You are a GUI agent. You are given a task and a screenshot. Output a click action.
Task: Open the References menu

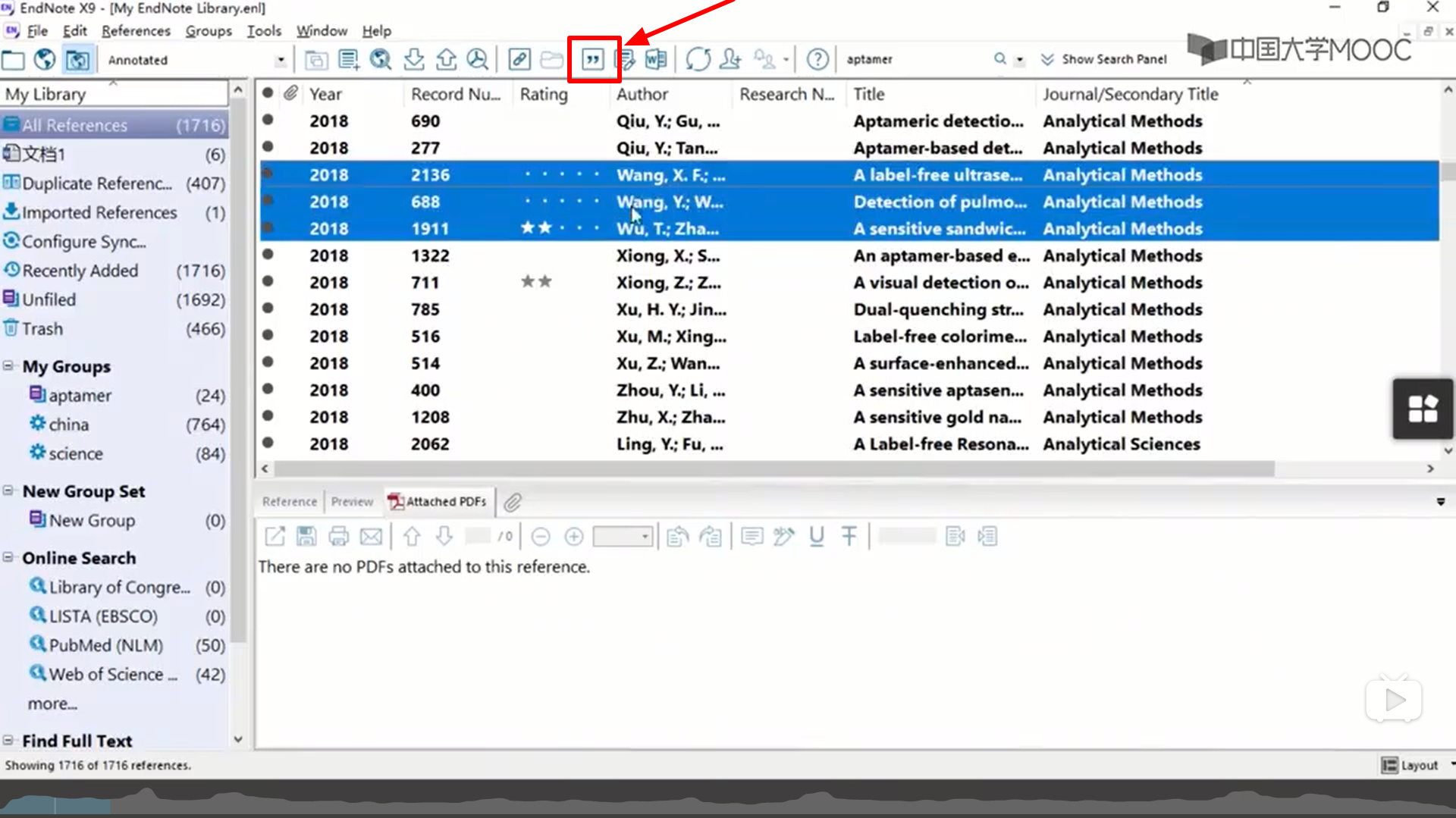[136, 31]
